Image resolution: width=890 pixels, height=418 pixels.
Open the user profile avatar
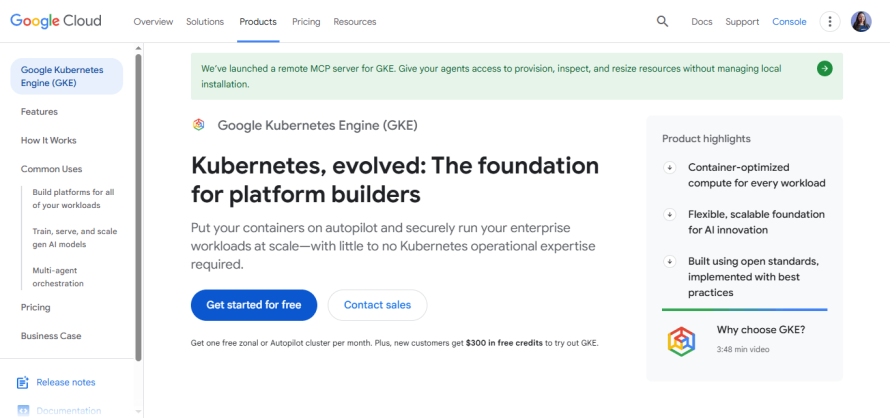click(x=861, y=22)
